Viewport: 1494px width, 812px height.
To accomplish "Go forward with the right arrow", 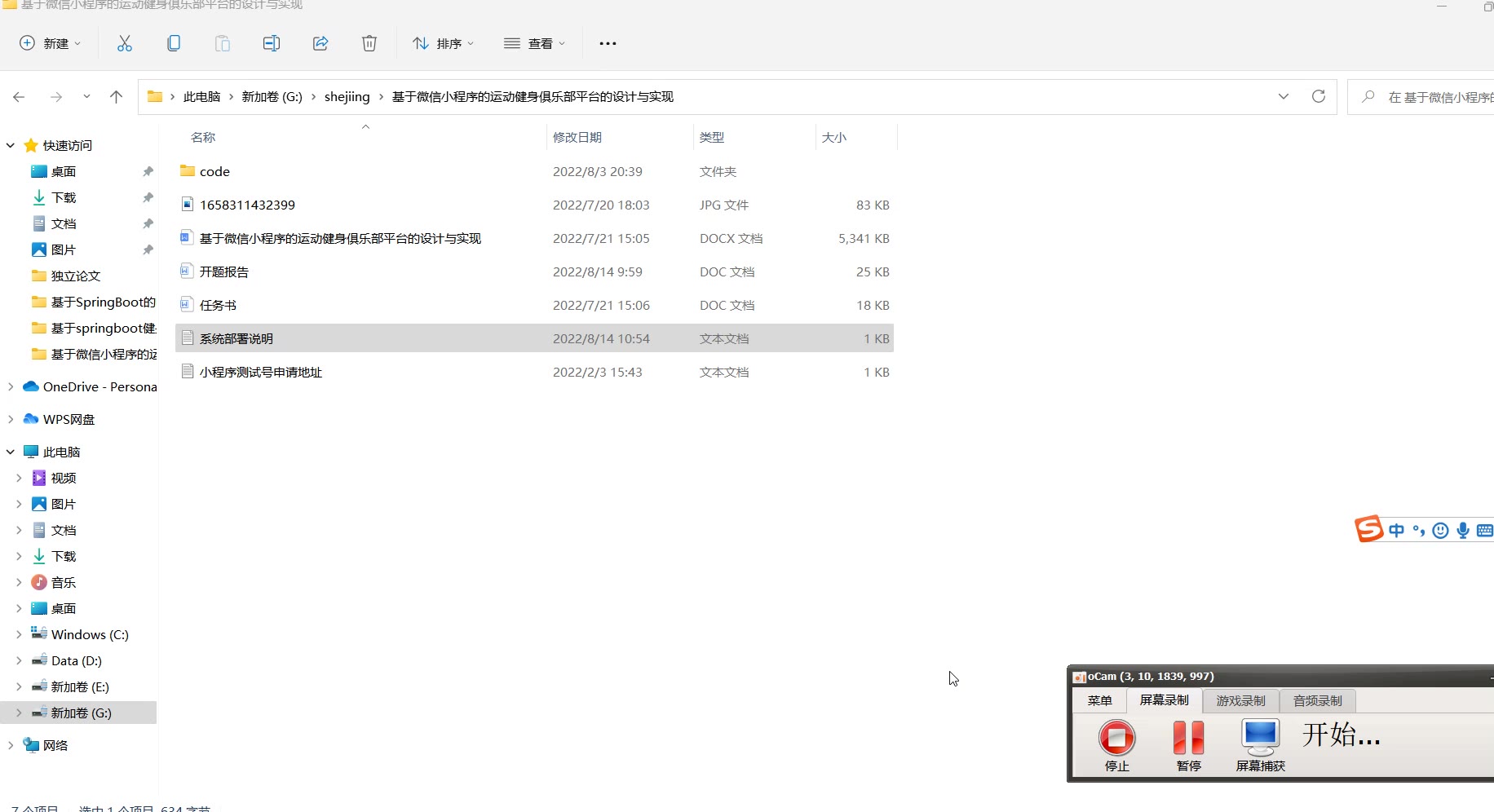I will (x=56, y=97).
